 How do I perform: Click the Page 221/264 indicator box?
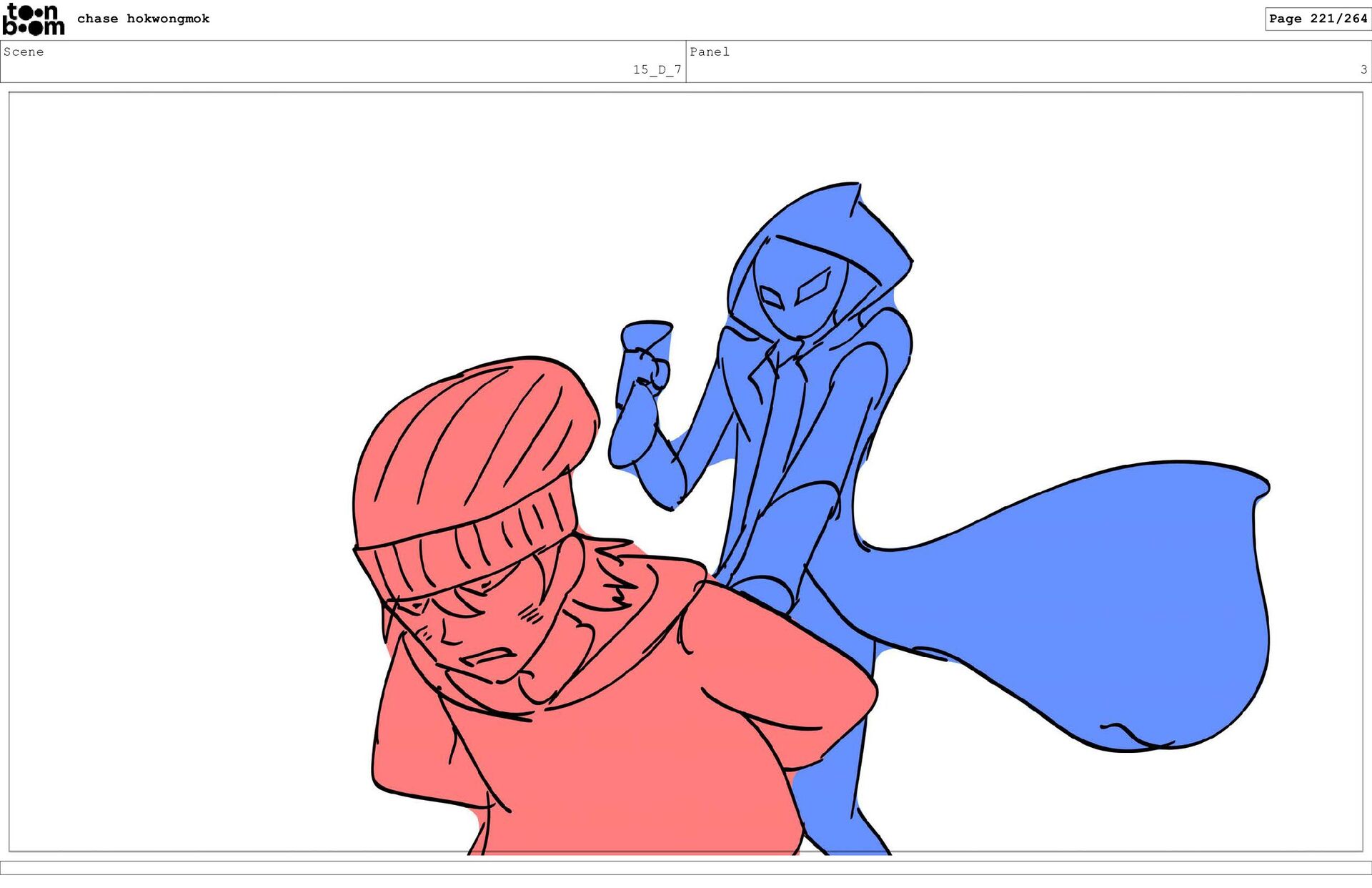(x=1317, y=19)
